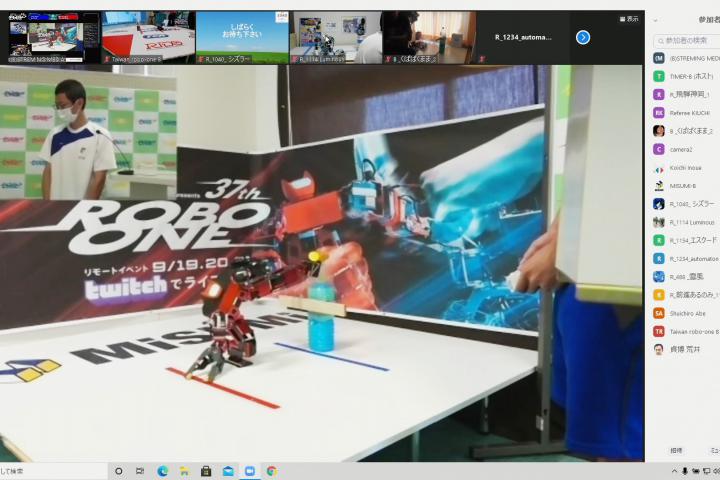
Task: Select the R_1040_シズラー video thumbnail
Action: [242, 38]
